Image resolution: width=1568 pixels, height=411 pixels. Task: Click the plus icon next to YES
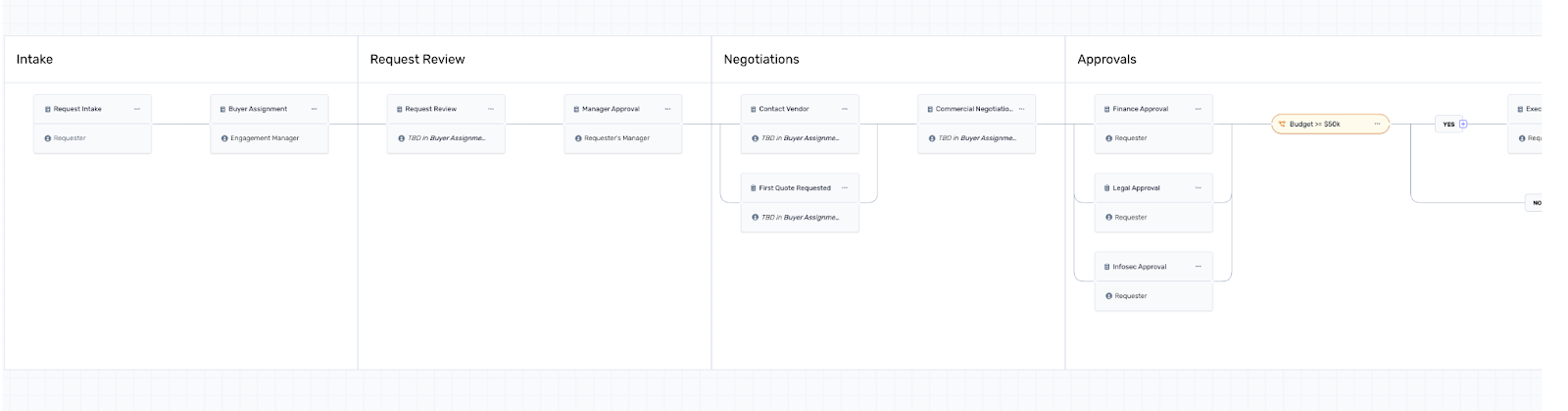(x=1463, y=125)
